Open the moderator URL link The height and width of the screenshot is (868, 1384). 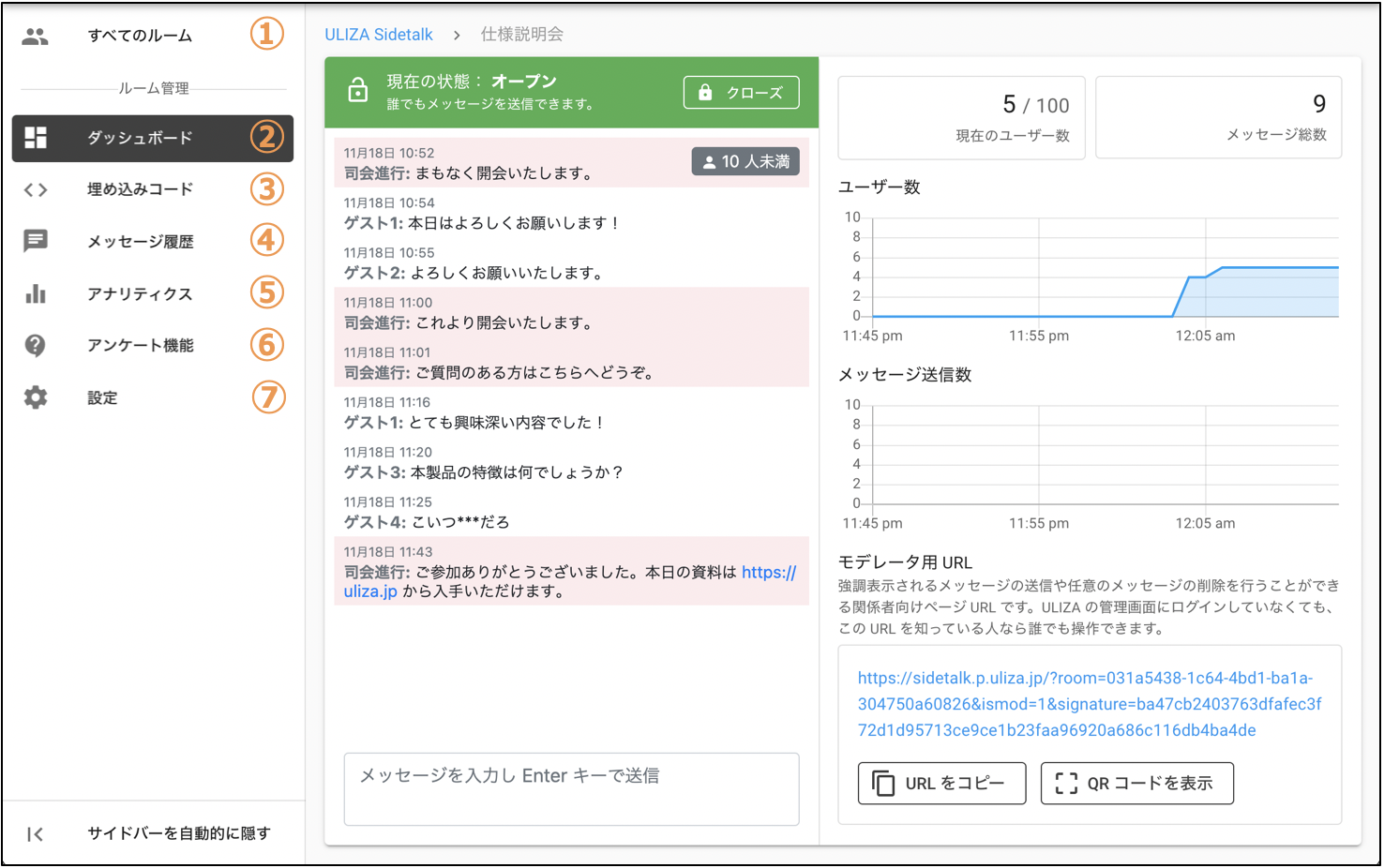click(x=1090, y=704)
